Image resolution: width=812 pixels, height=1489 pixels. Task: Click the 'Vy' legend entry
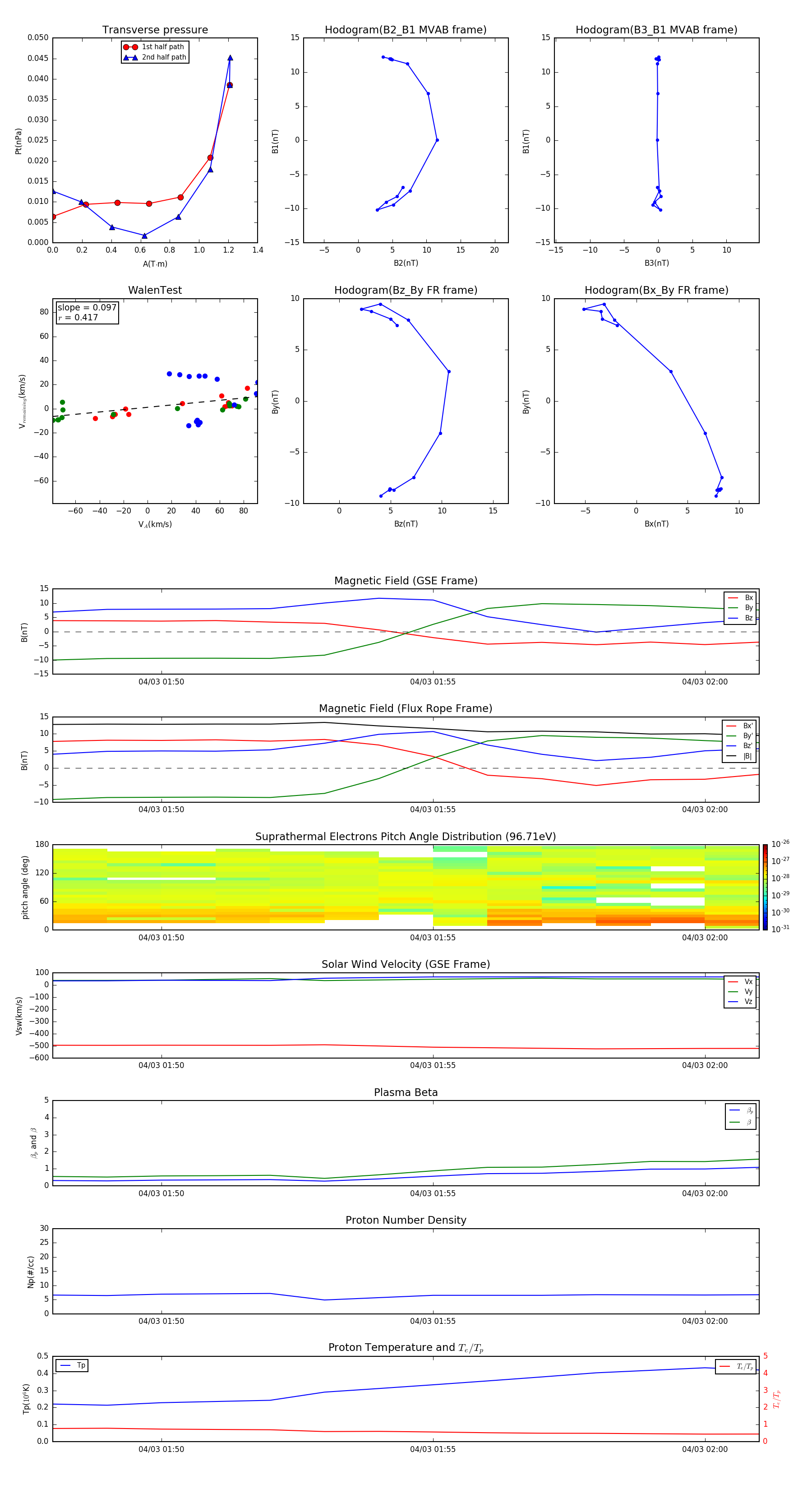(740, 991)
